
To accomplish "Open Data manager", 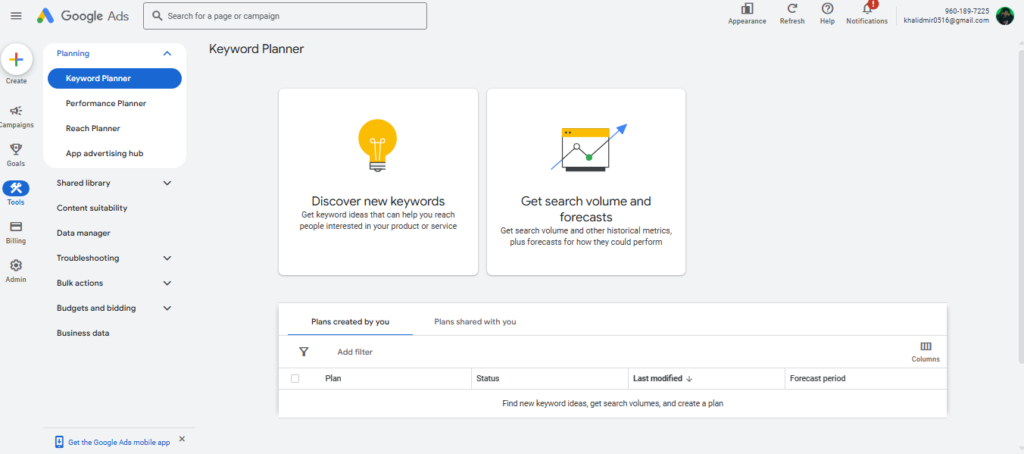I will [x=84, y=233].
